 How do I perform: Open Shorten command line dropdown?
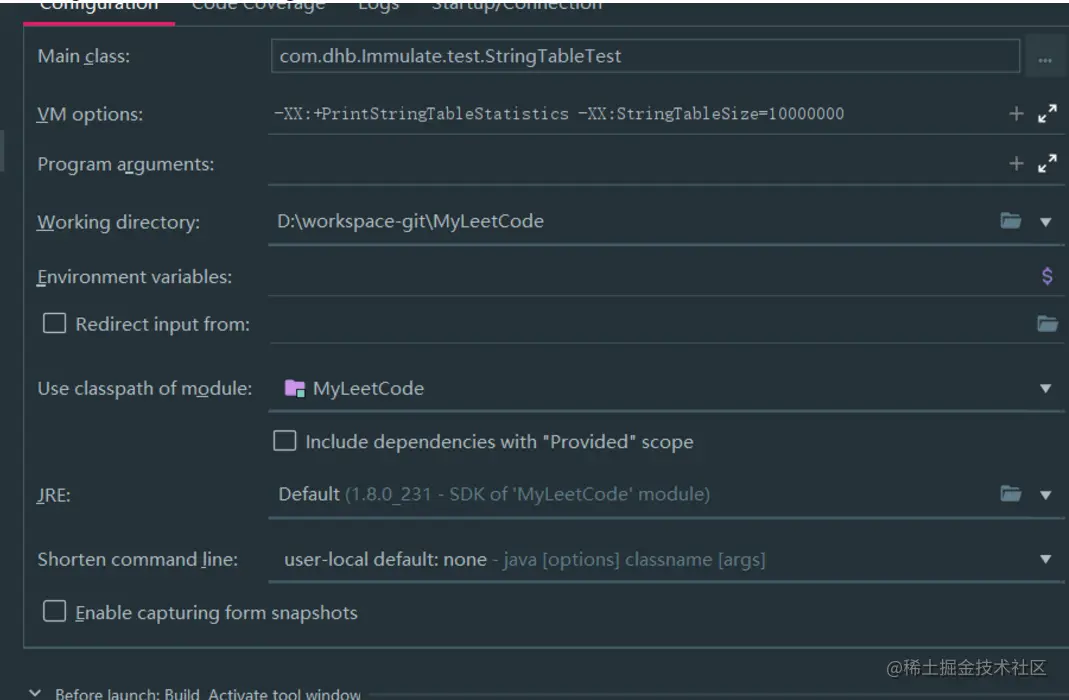click(x=1045, y=560)
